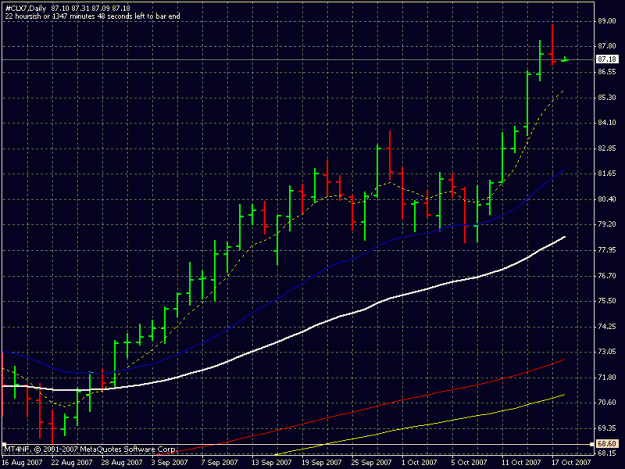Click the 76.70 price axis label
This screenshot has width=625, height=469.
607,276
